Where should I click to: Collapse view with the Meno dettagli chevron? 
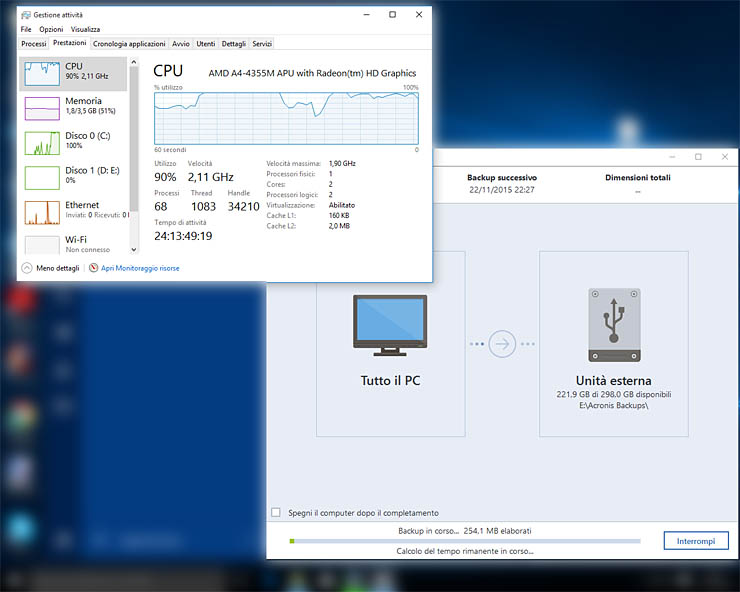(x=27, y=268)
